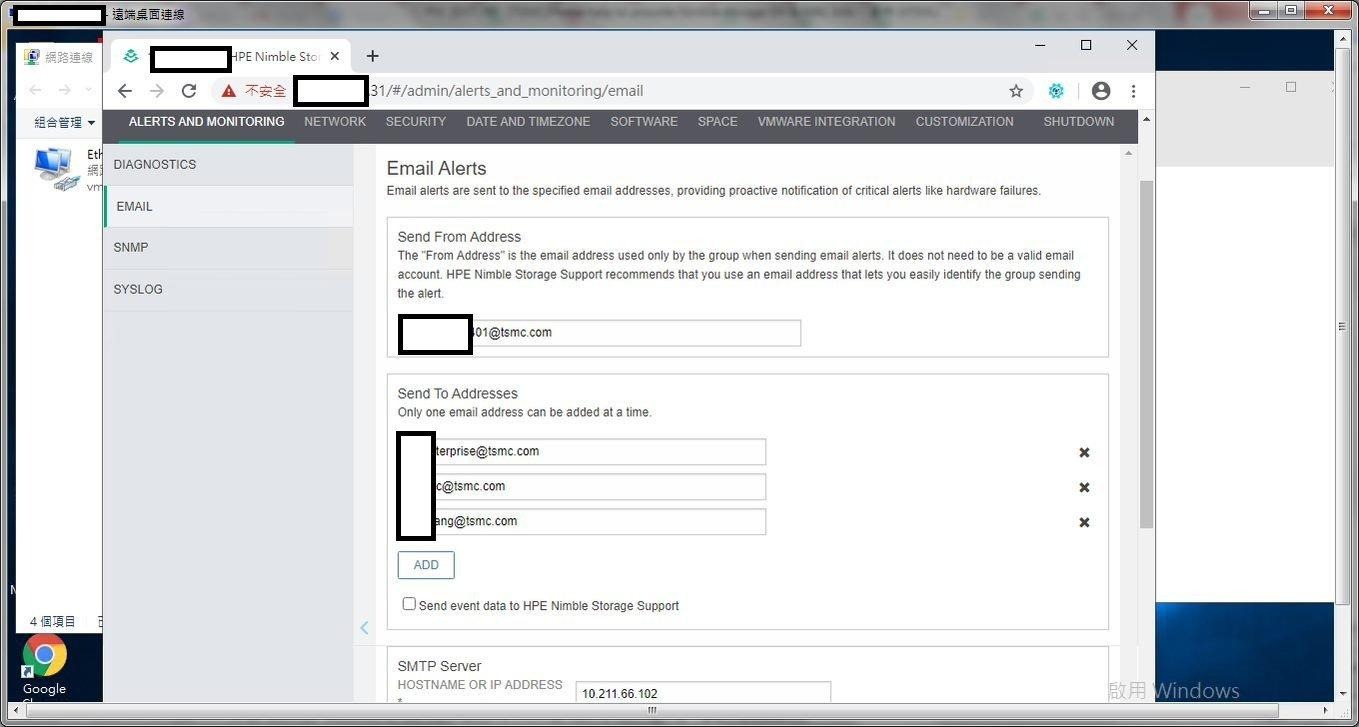Click the page's vertical scrollbar thumb
The height and width of the screenshot is (727, 1359).
click(x=1146, y=350)
